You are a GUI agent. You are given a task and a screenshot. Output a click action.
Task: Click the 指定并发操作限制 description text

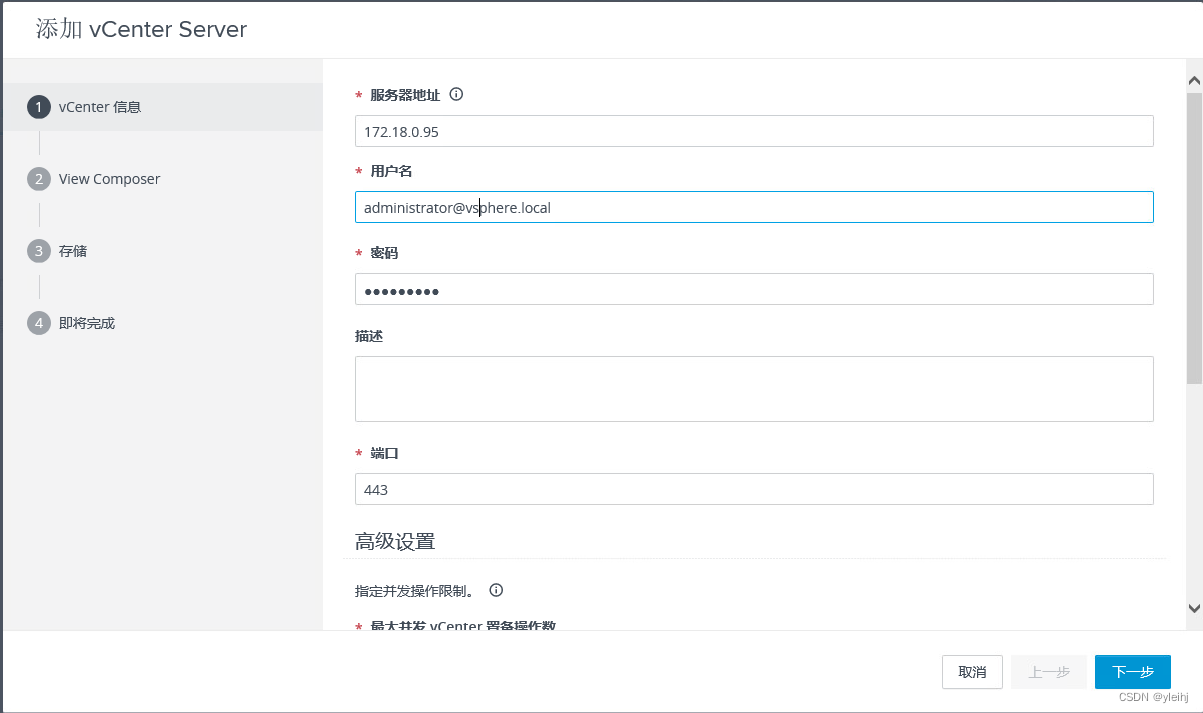pos(414,591)
